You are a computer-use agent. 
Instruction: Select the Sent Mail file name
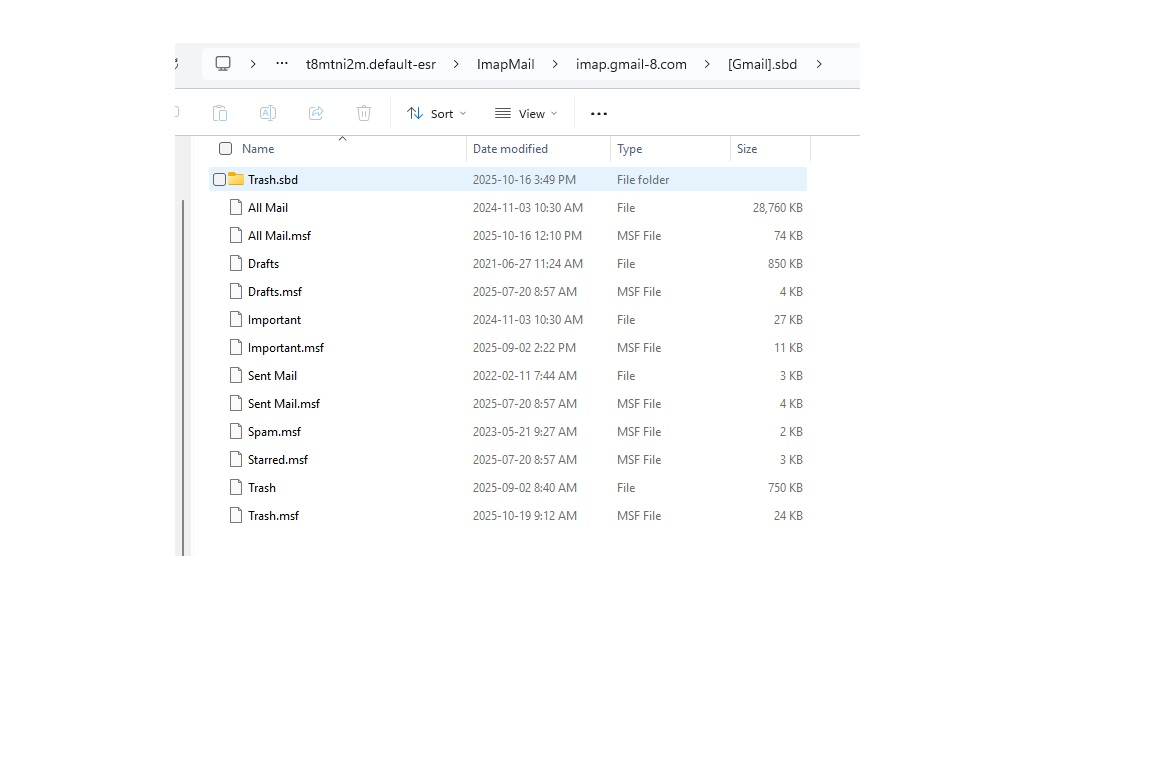pyautogui.click(x=272, y=375)
